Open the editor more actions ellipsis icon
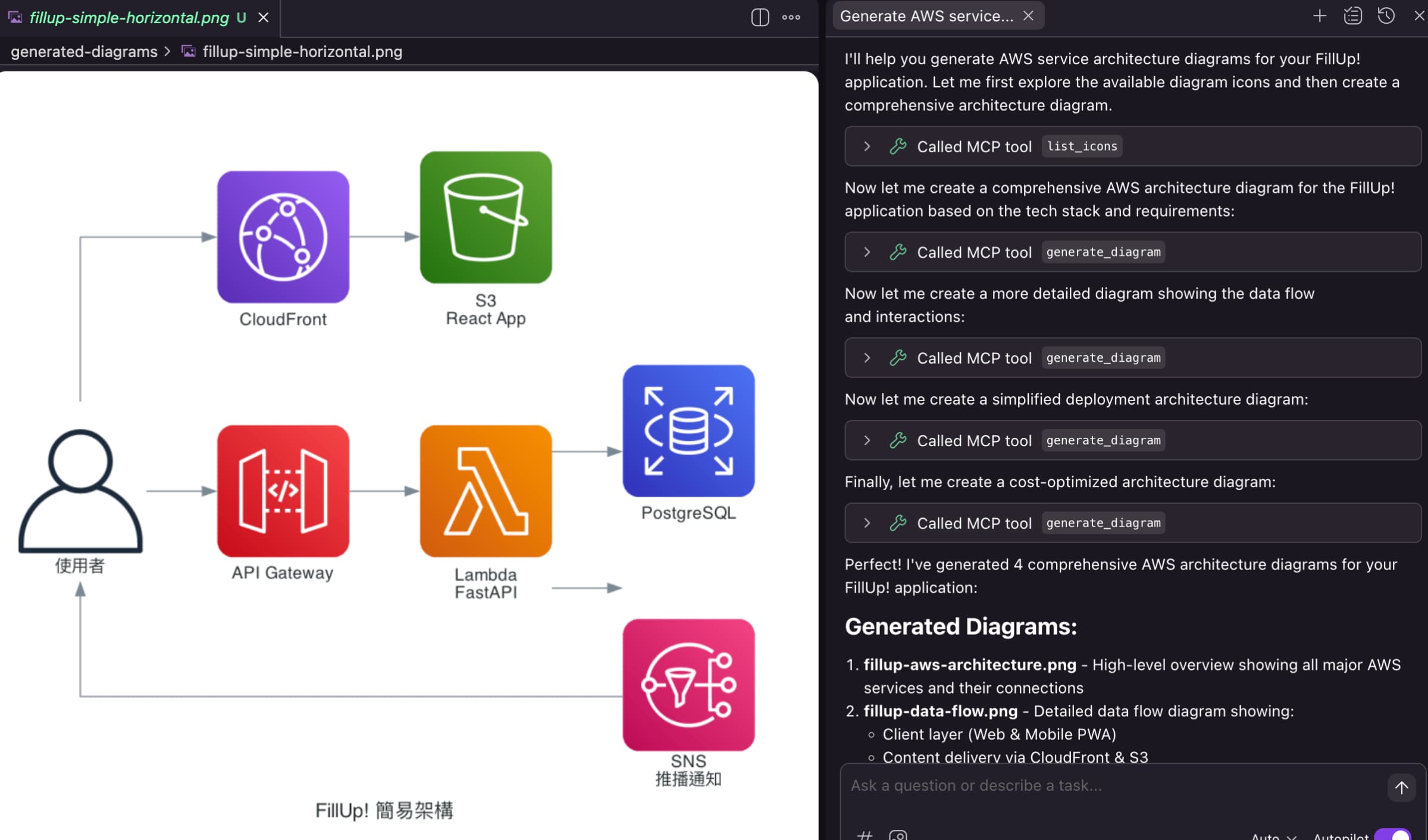1428x840 pixels. pyautogui.click(x=791, y=18)
